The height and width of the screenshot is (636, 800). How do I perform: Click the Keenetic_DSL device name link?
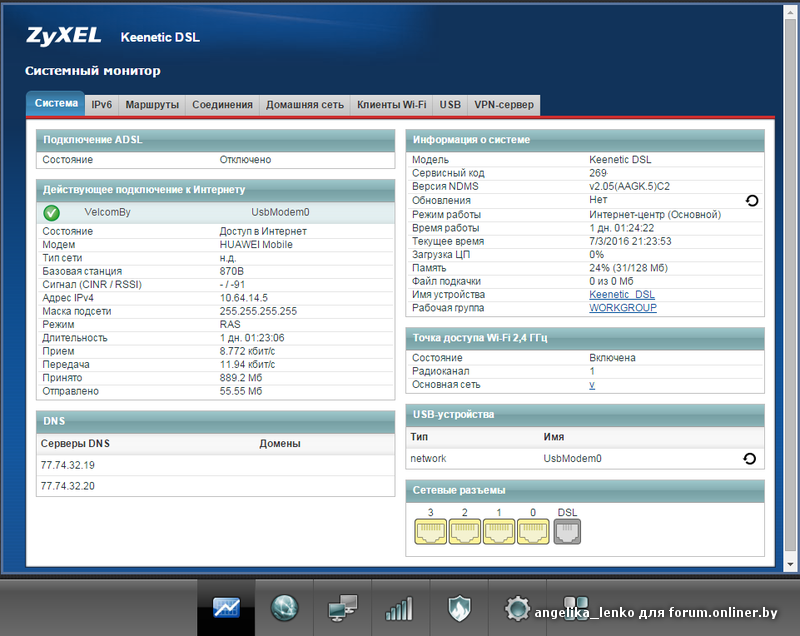(622, 295)
